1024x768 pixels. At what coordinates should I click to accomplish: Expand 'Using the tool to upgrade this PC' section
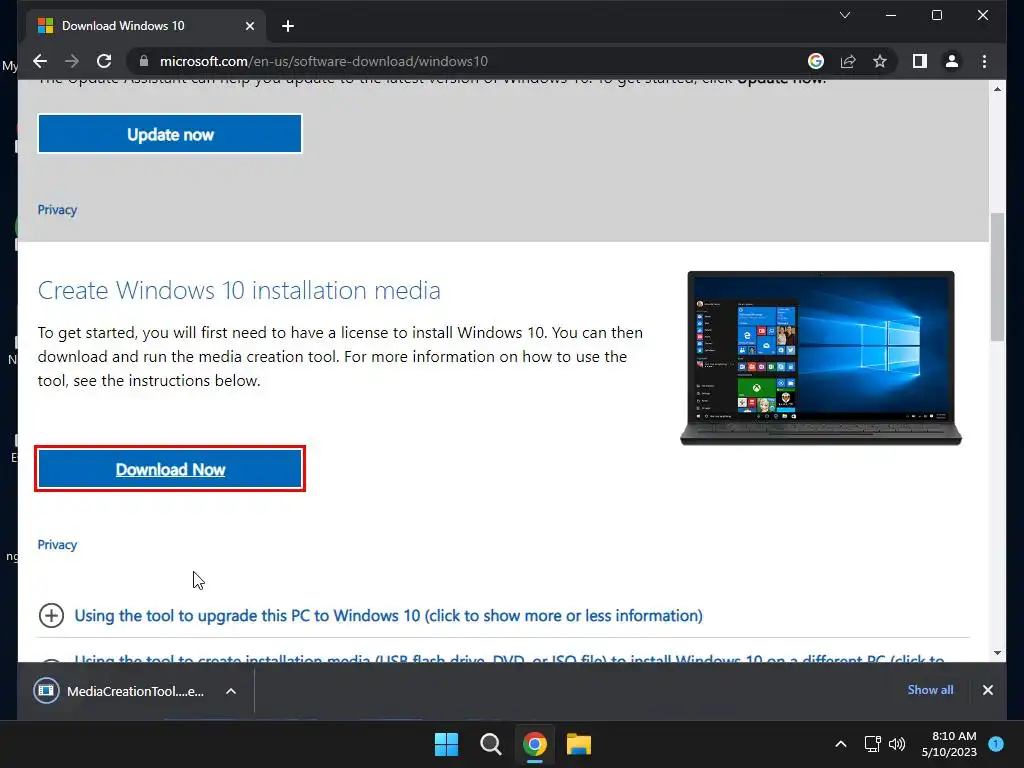pyautogui.click(x=388, y=615)
